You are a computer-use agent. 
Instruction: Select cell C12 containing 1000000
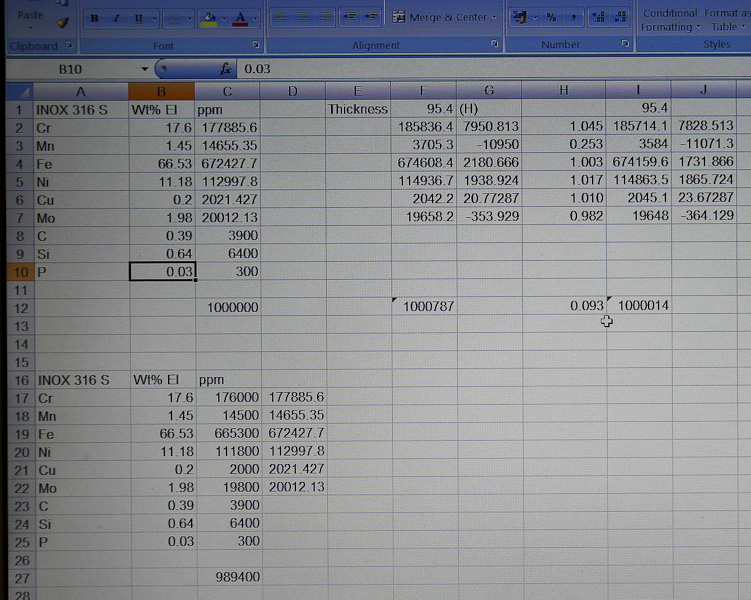[x=228, y=308]
